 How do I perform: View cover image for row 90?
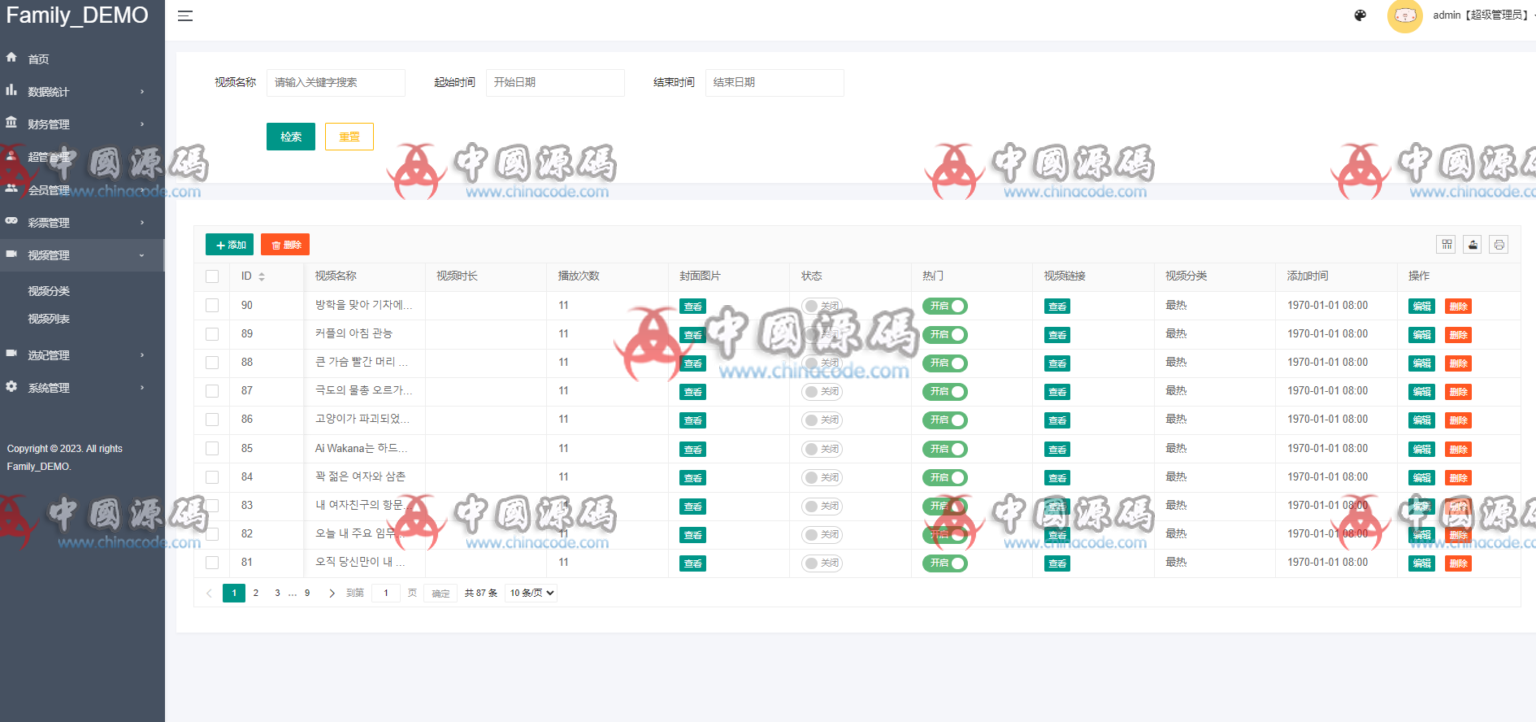click(693, 306)
